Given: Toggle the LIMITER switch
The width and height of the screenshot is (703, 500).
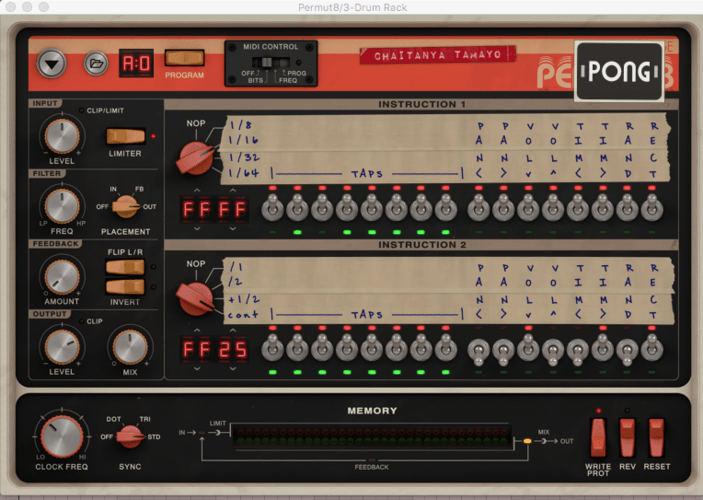Looking at the screenshot, I should pos(126,136).
